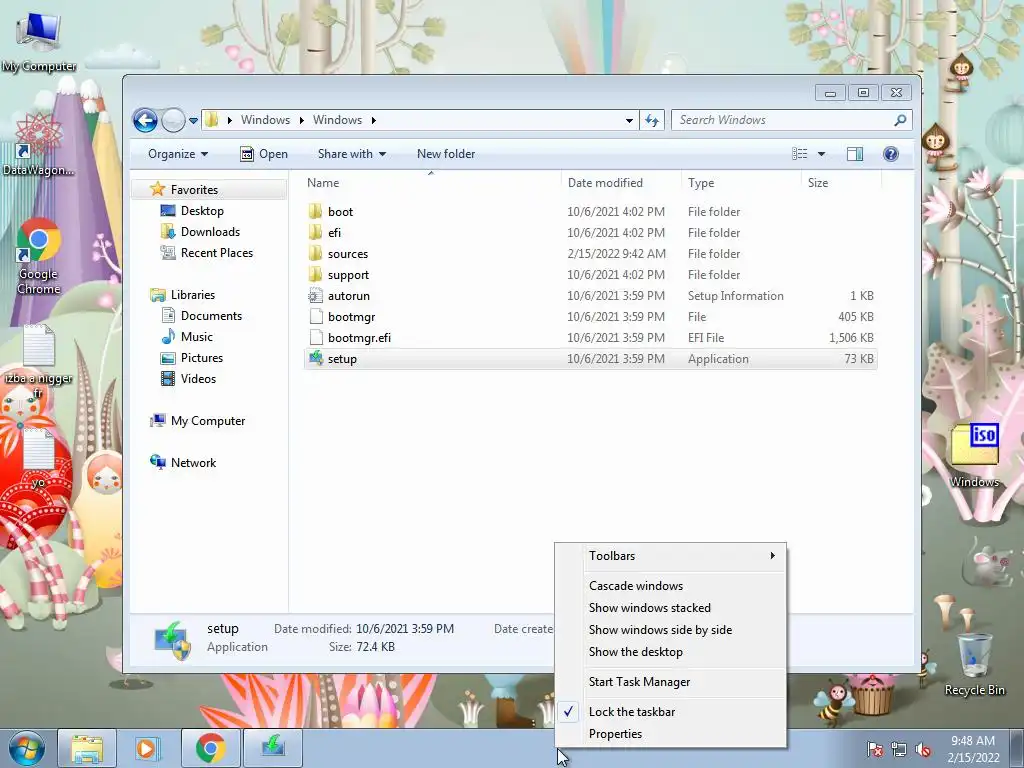Image resolution: width=1024 pixels, height=768 pixels.
Task: Open Chrome from the taskbar
Action: (x=210, y=748)
